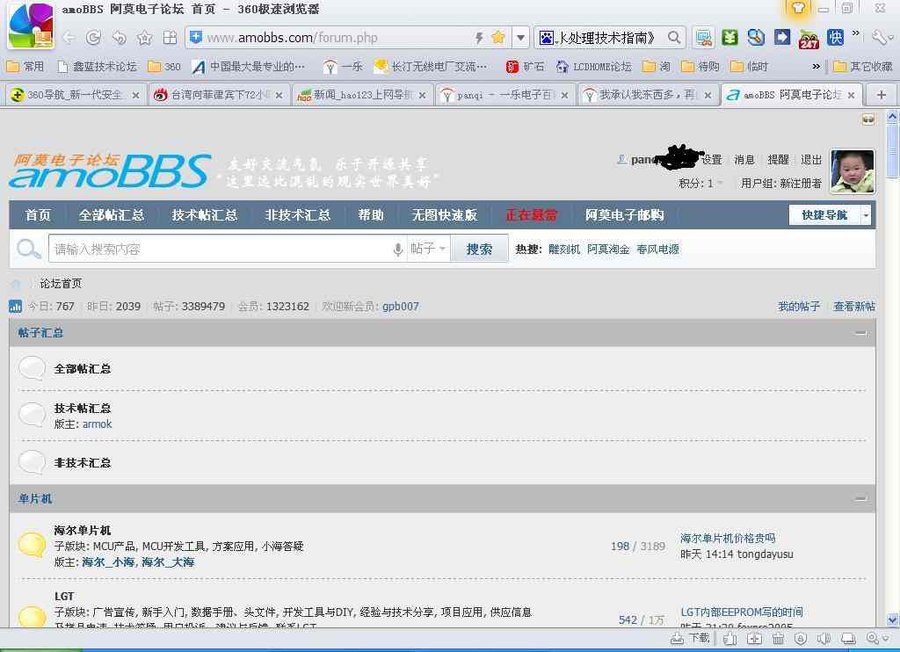
Task: Click the undo restore-tab icon
Action: pos(119,38)
